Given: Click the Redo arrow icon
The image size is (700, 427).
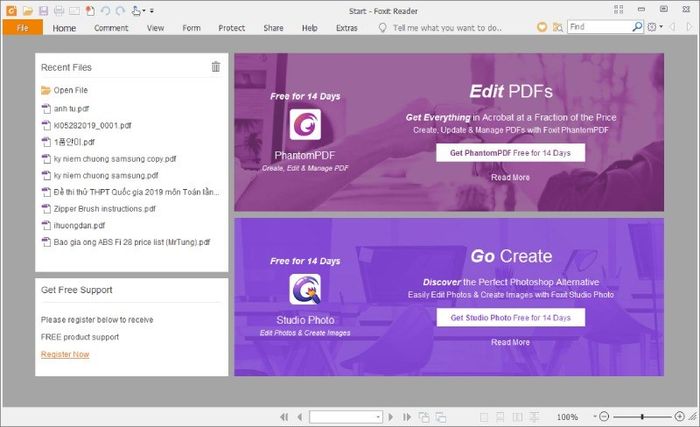Looking at the screenshot, I should click(120, 10).
